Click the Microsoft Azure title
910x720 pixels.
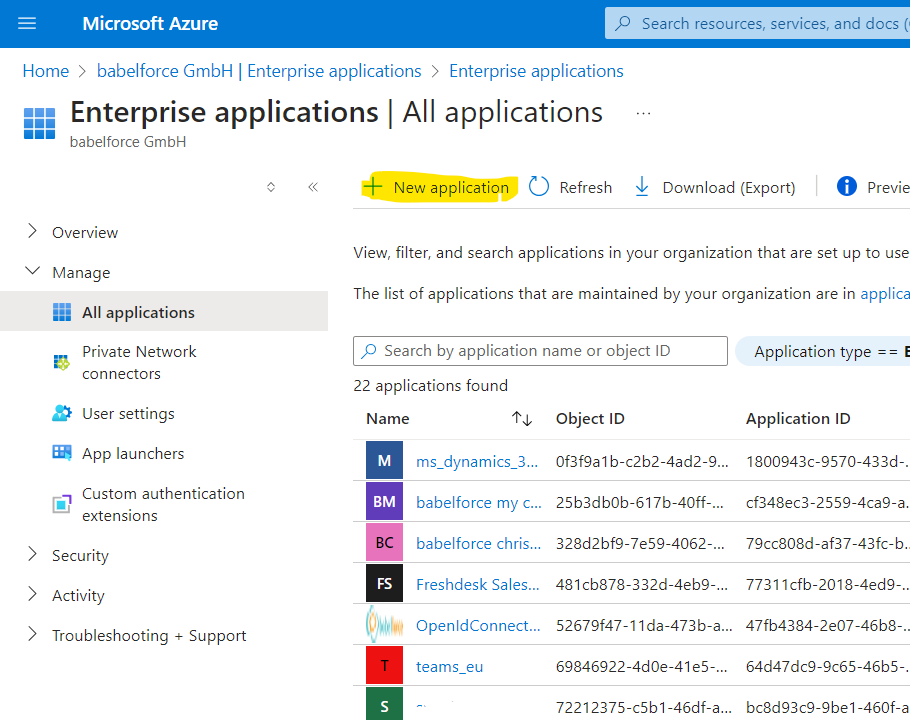click(x=150, y=23)
